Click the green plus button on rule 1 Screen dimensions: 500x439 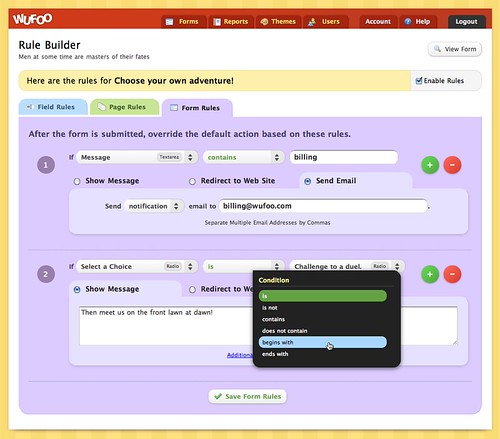click(x=430, y=165)
